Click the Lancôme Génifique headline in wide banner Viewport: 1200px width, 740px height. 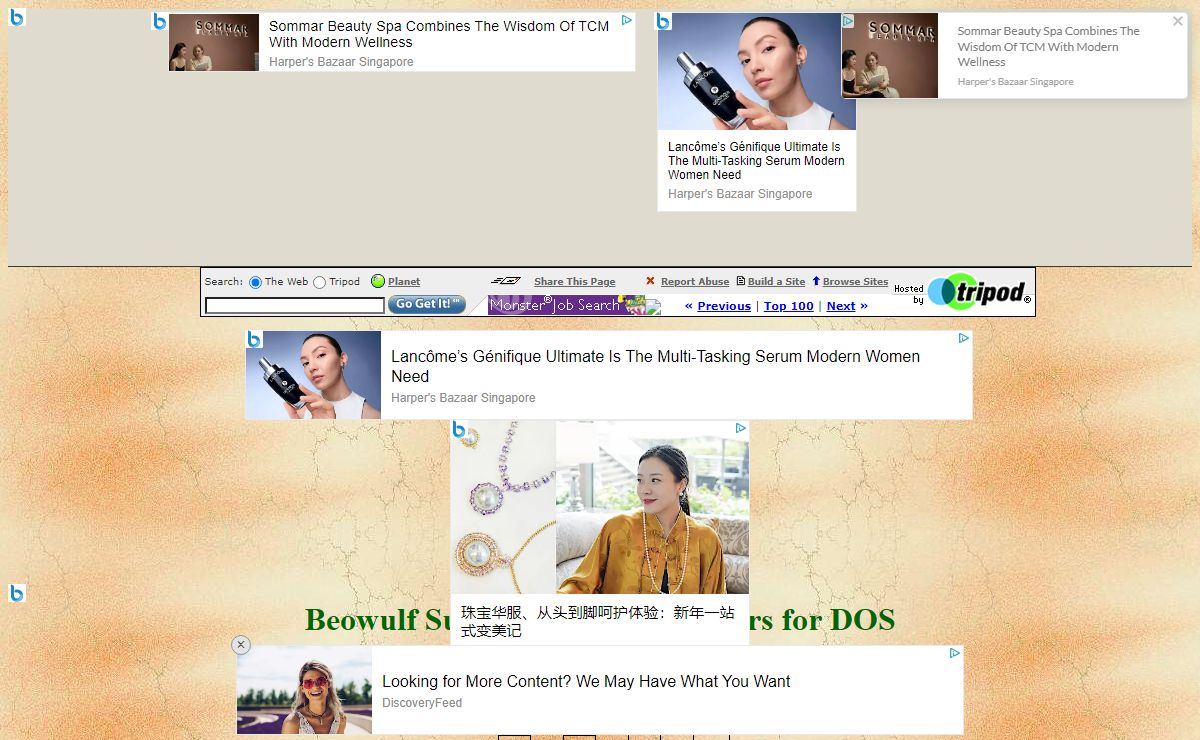[x=656, y=366]
